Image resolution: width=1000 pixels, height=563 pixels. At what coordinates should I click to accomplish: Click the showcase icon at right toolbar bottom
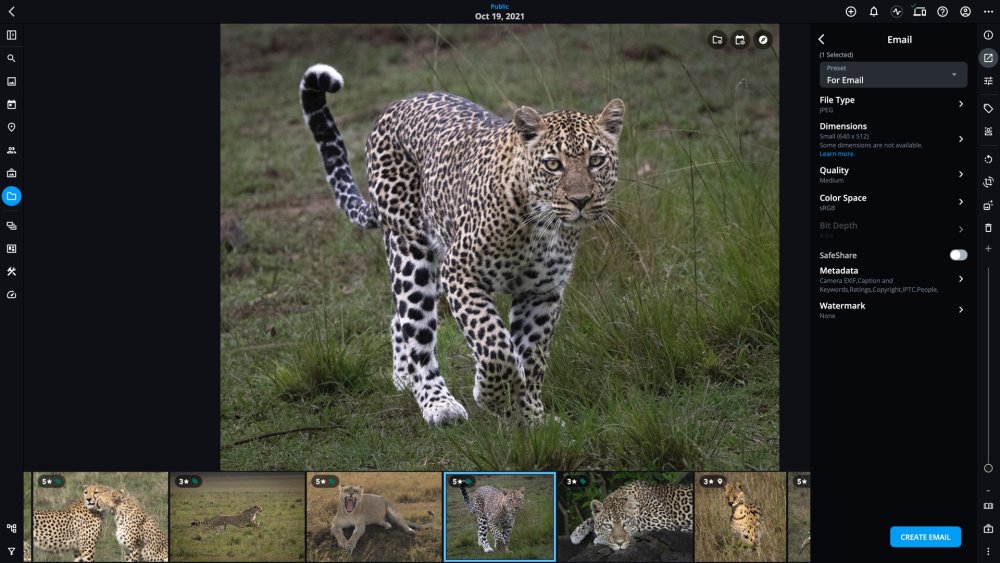click(x=989, y=529)
